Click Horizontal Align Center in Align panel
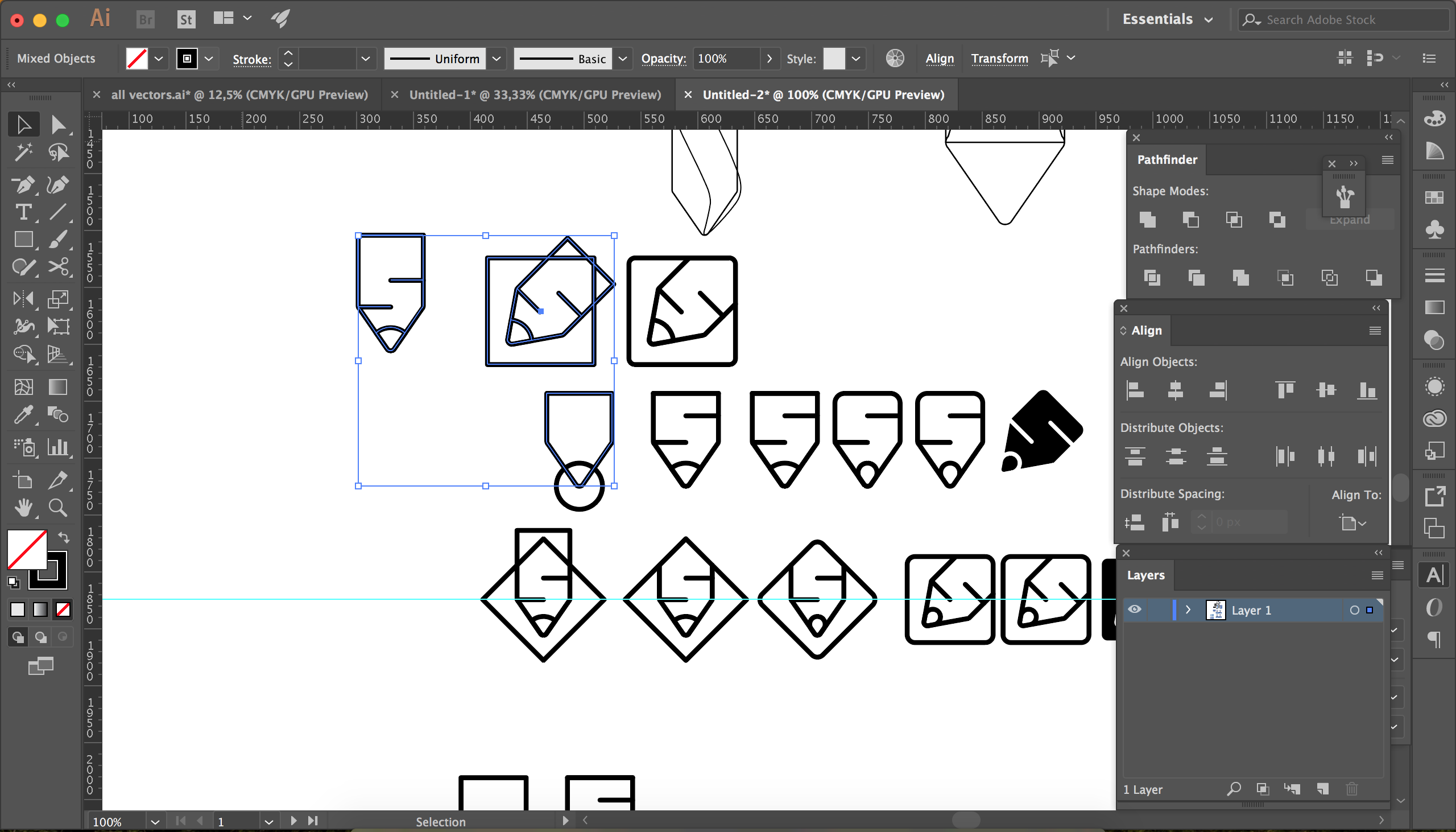This screenshot has height=832, width=1456. [1176, 390]
